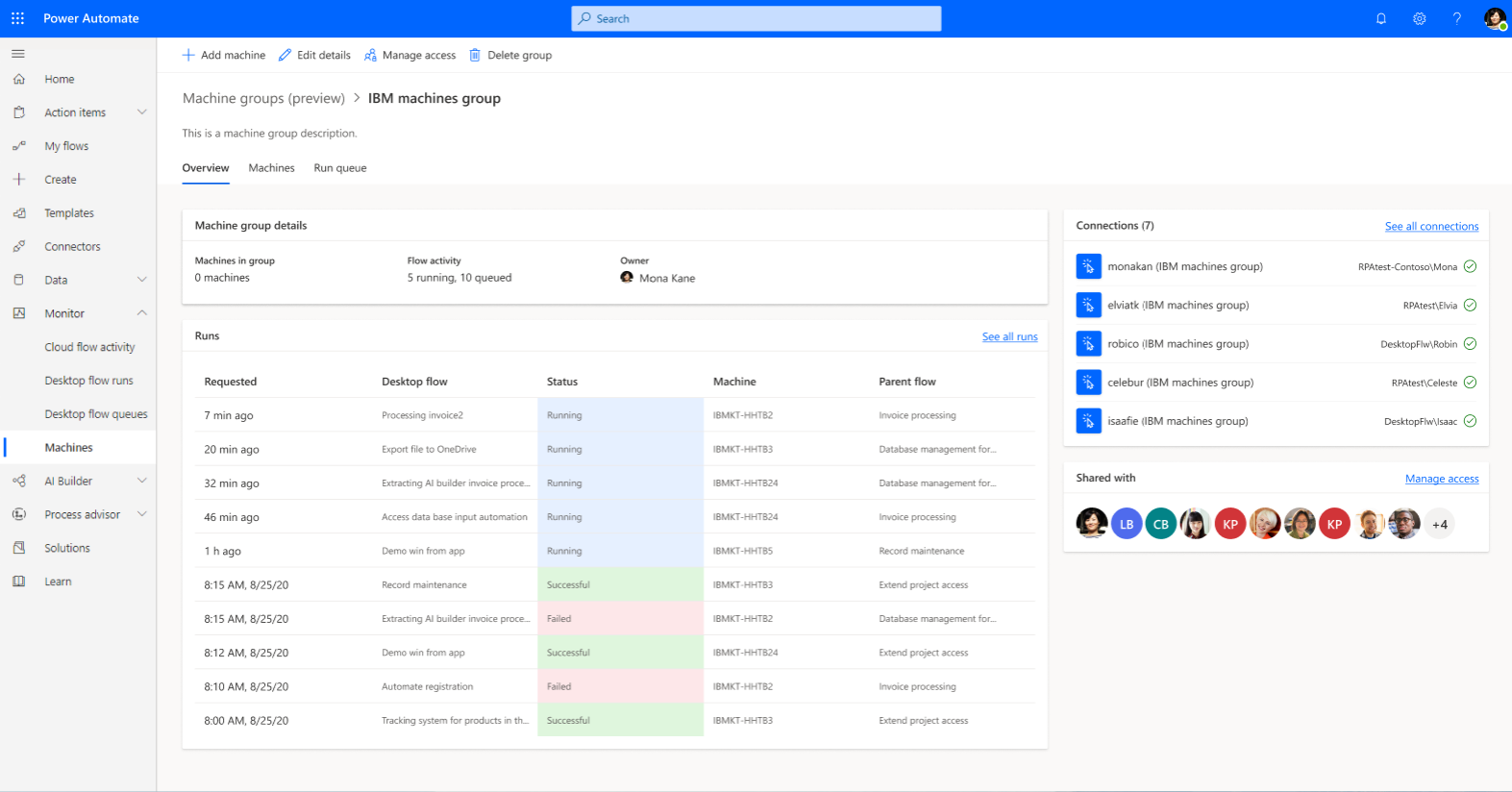Click the Create plus icon in sidebar

pyautogui.click(x=19, y=179)
